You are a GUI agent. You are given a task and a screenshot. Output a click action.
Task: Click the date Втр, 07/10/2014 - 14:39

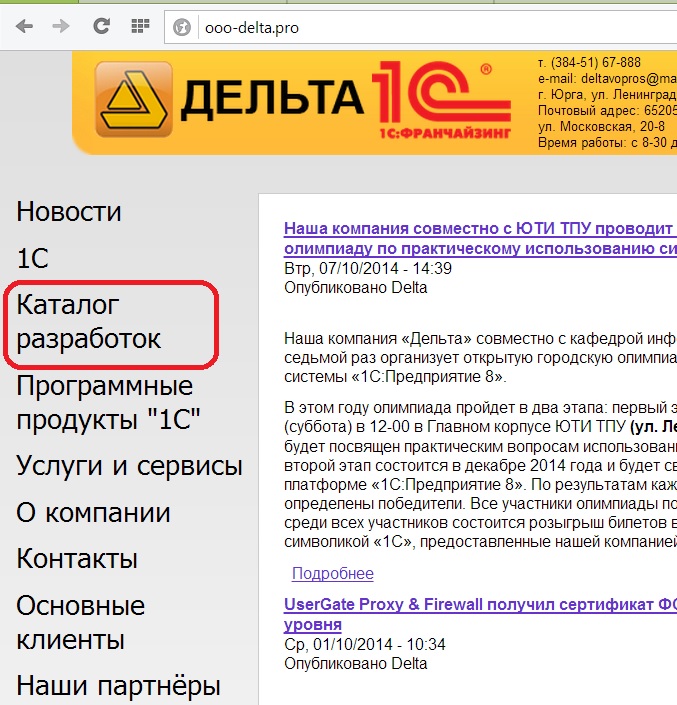pos(368,268)
